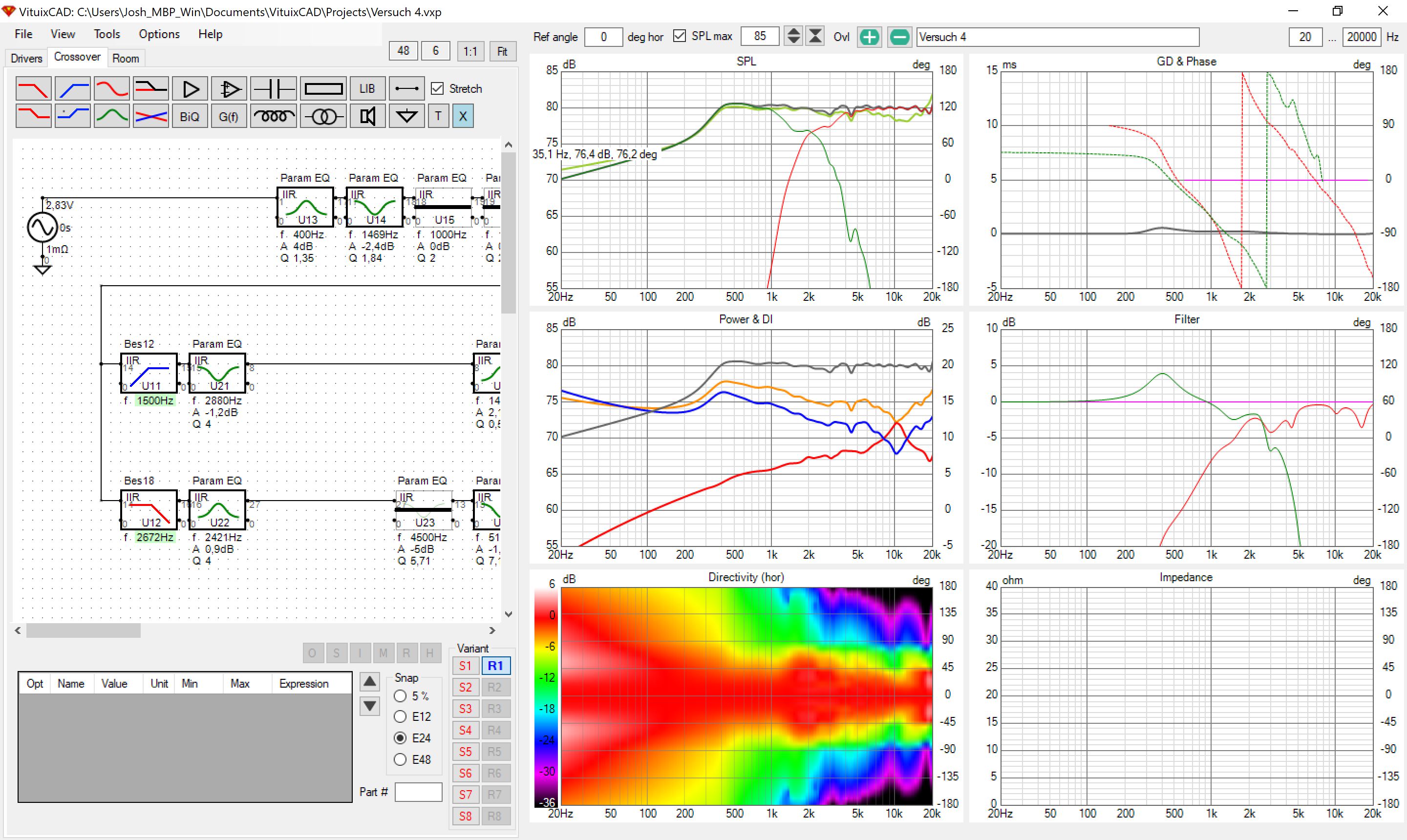The height and width of the screenshot is (840, 1407).
Task: Select the all-pass filter block tool
Action: point(111,89)
